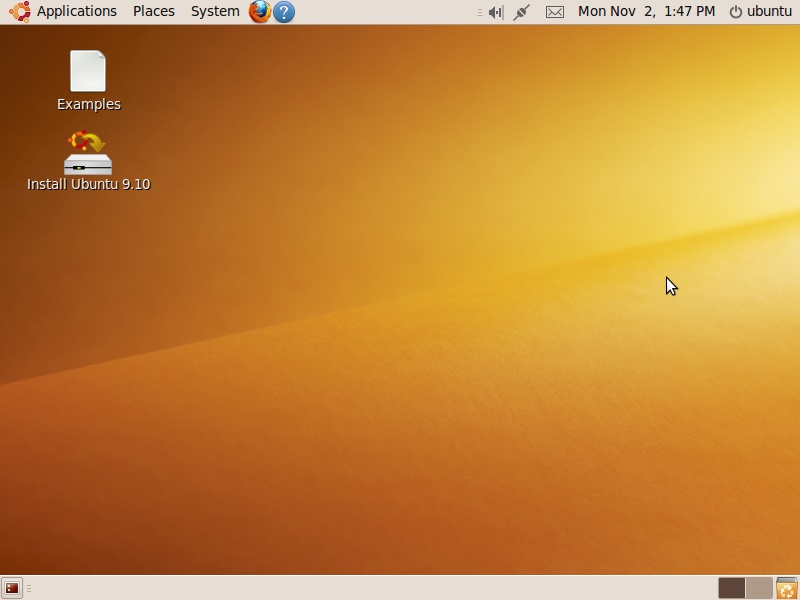Open the Places menu
Image resolution: width=800 pixels, height=600 pixels.
[153, 11]
